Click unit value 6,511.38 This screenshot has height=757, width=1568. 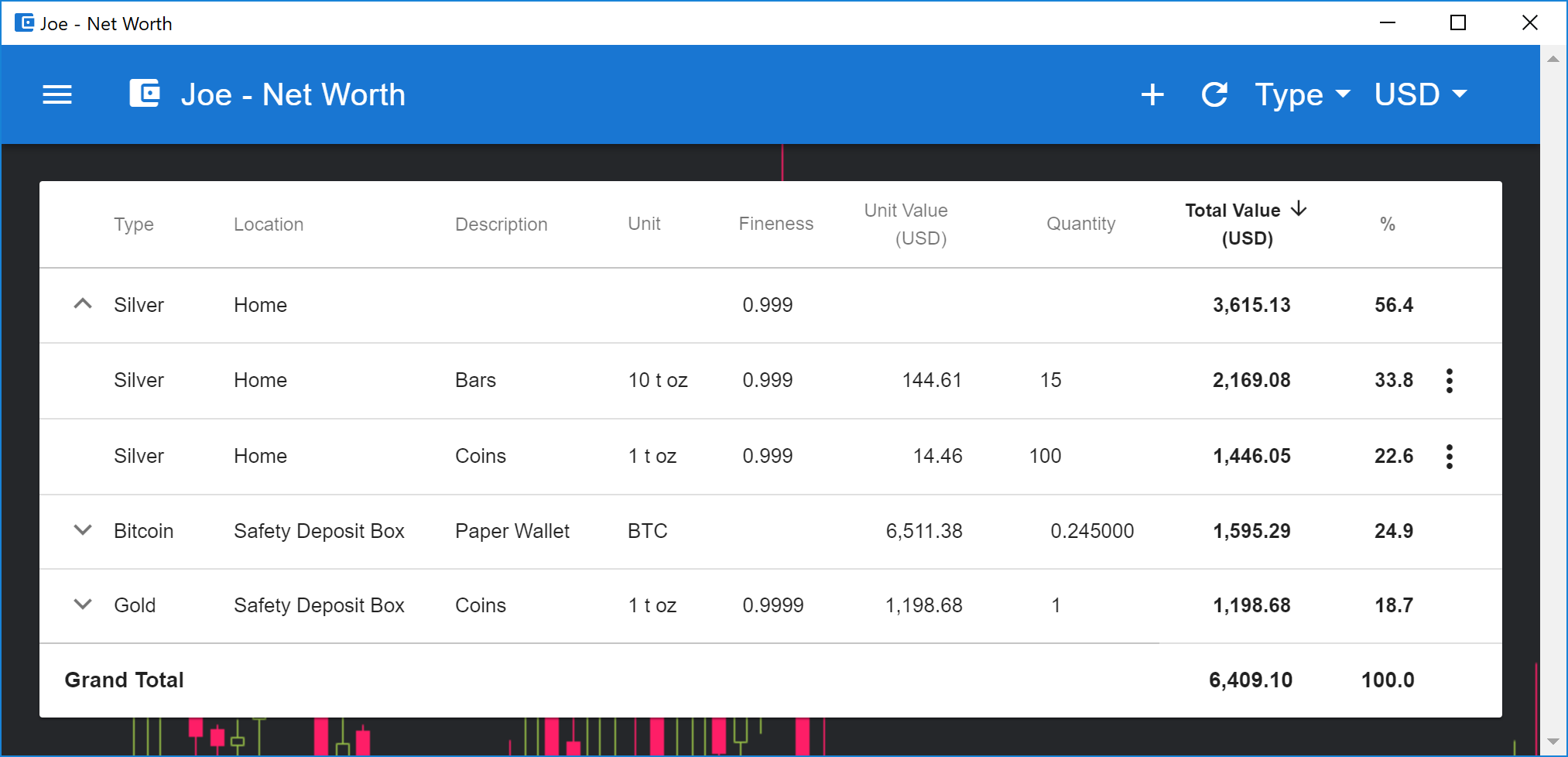click(924, 531)
